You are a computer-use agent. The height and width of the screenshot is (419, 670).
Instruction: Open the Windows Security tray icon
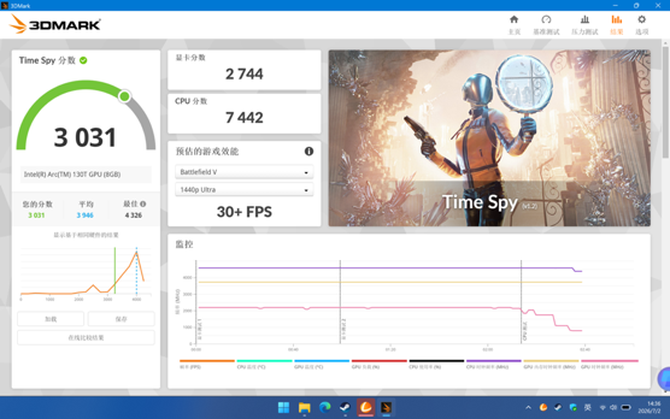coord(573,407)
